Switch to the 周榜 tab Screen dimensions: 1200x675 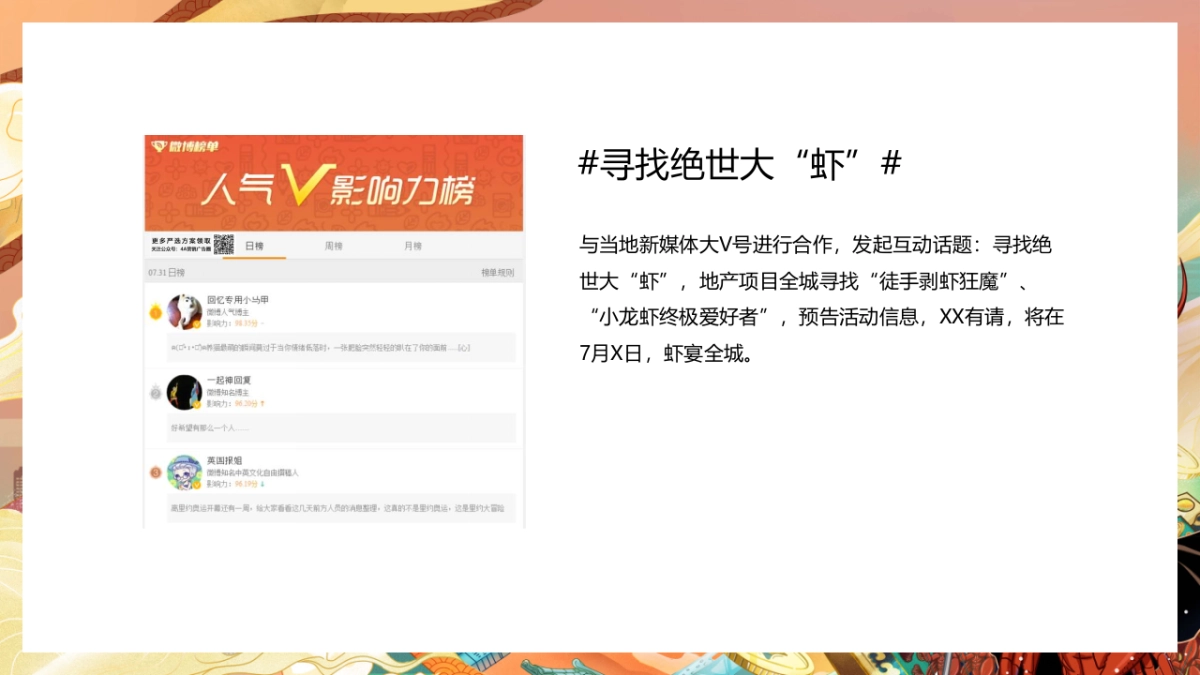[333, 246]
